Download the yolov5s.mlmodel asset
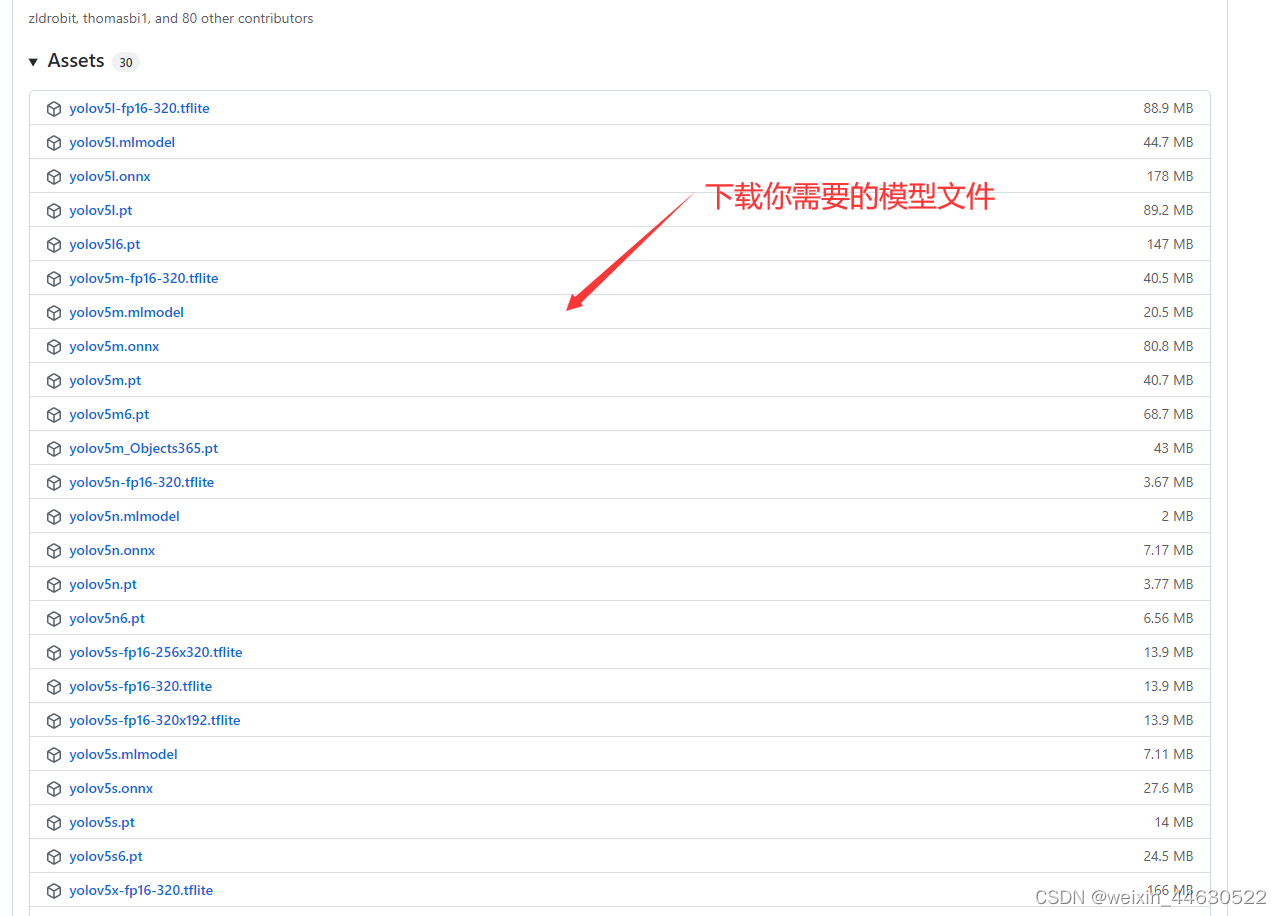The image size is (1281, 916). click(124, 754)
